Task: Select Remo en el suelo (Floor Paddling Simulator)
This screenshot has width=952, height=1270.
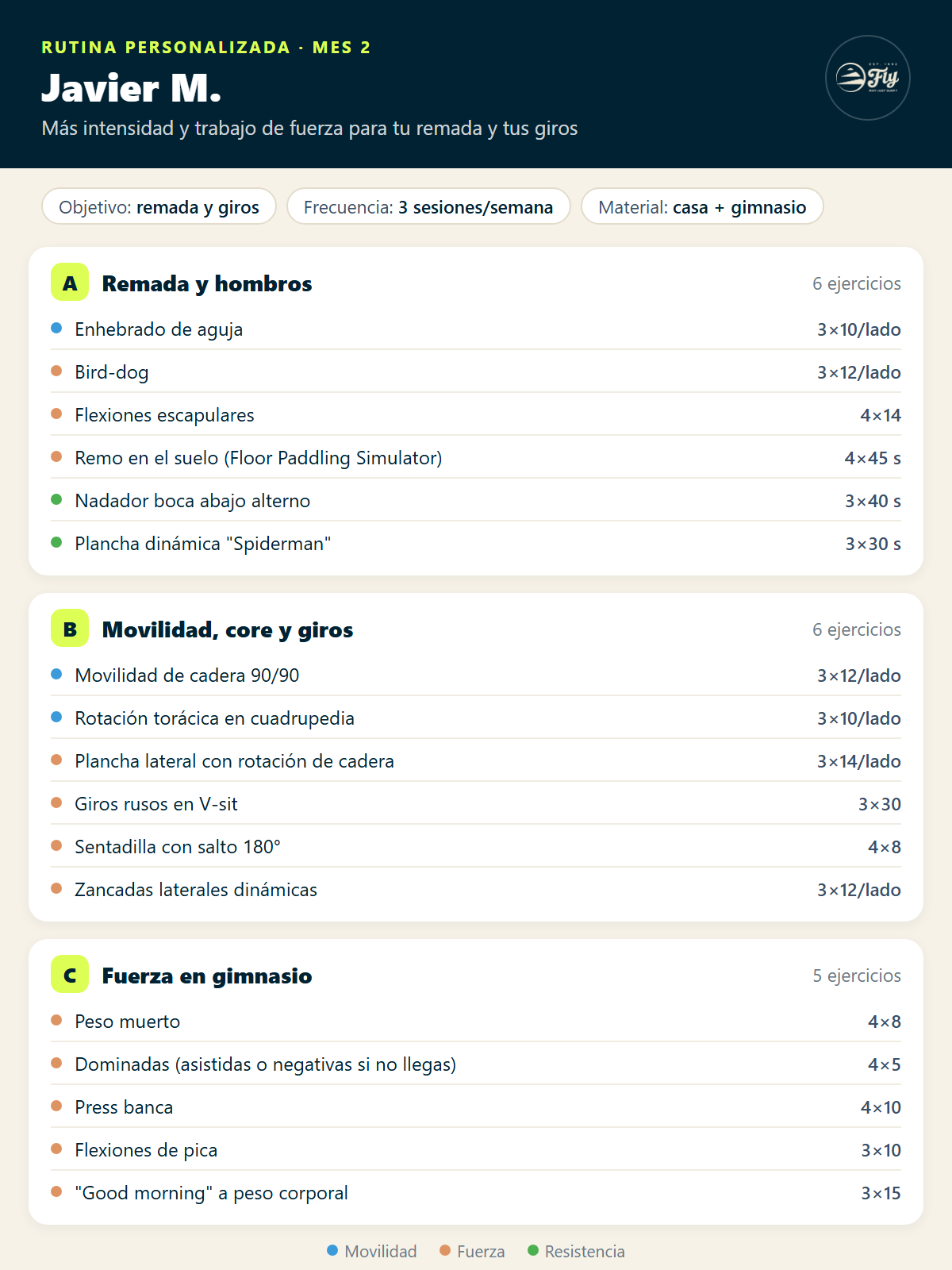Action: [476, 457]
